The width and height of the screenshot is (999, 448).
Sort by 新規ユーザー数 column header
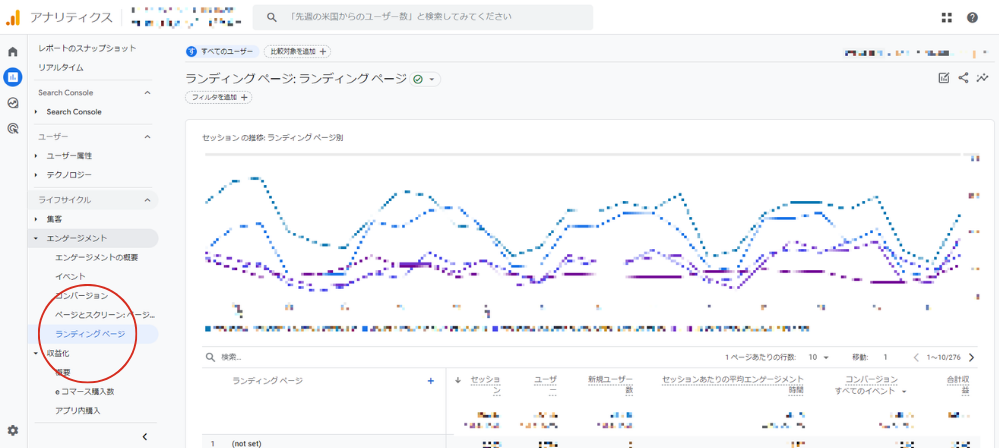click(x=610, y=385)
